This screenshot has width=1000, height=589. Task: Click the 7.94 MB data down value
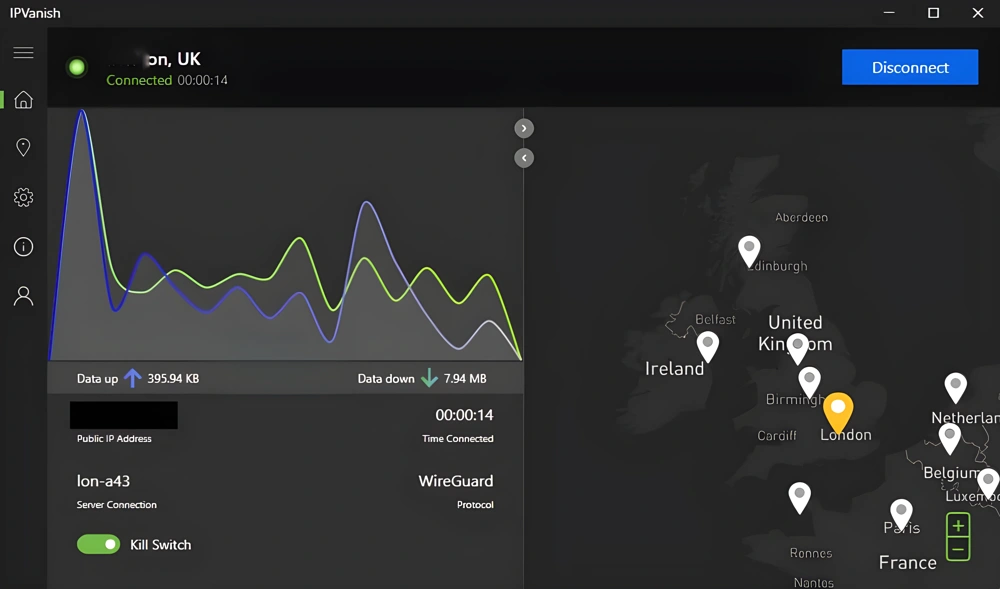pyautogui.click(x=465, y=379)
